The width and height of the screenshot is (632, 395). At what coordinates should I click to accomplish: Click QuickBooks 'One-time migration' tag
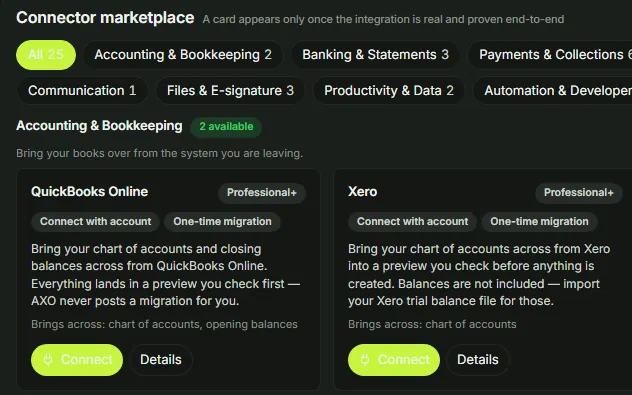click(x=222, y=222)
